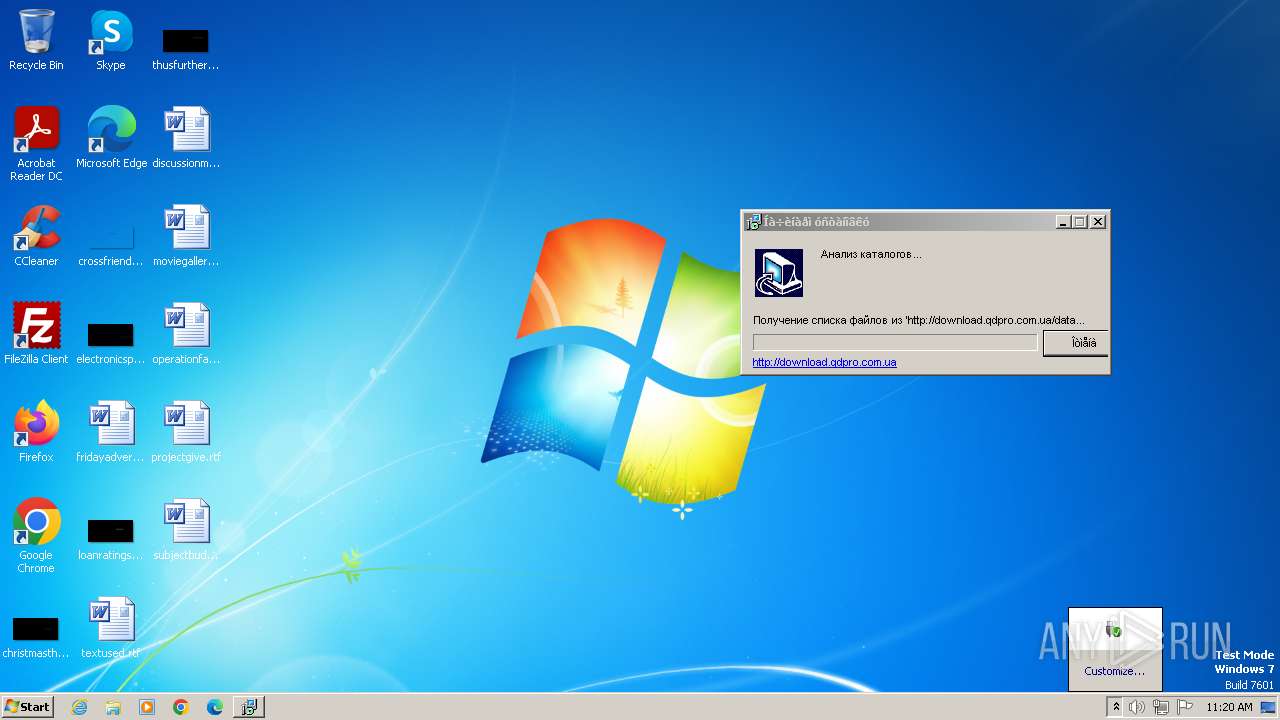The width and height of the screenshot is (1280, 720).
Task: Open the volume speaker tray icon
Action: (x=1137, y=707)
